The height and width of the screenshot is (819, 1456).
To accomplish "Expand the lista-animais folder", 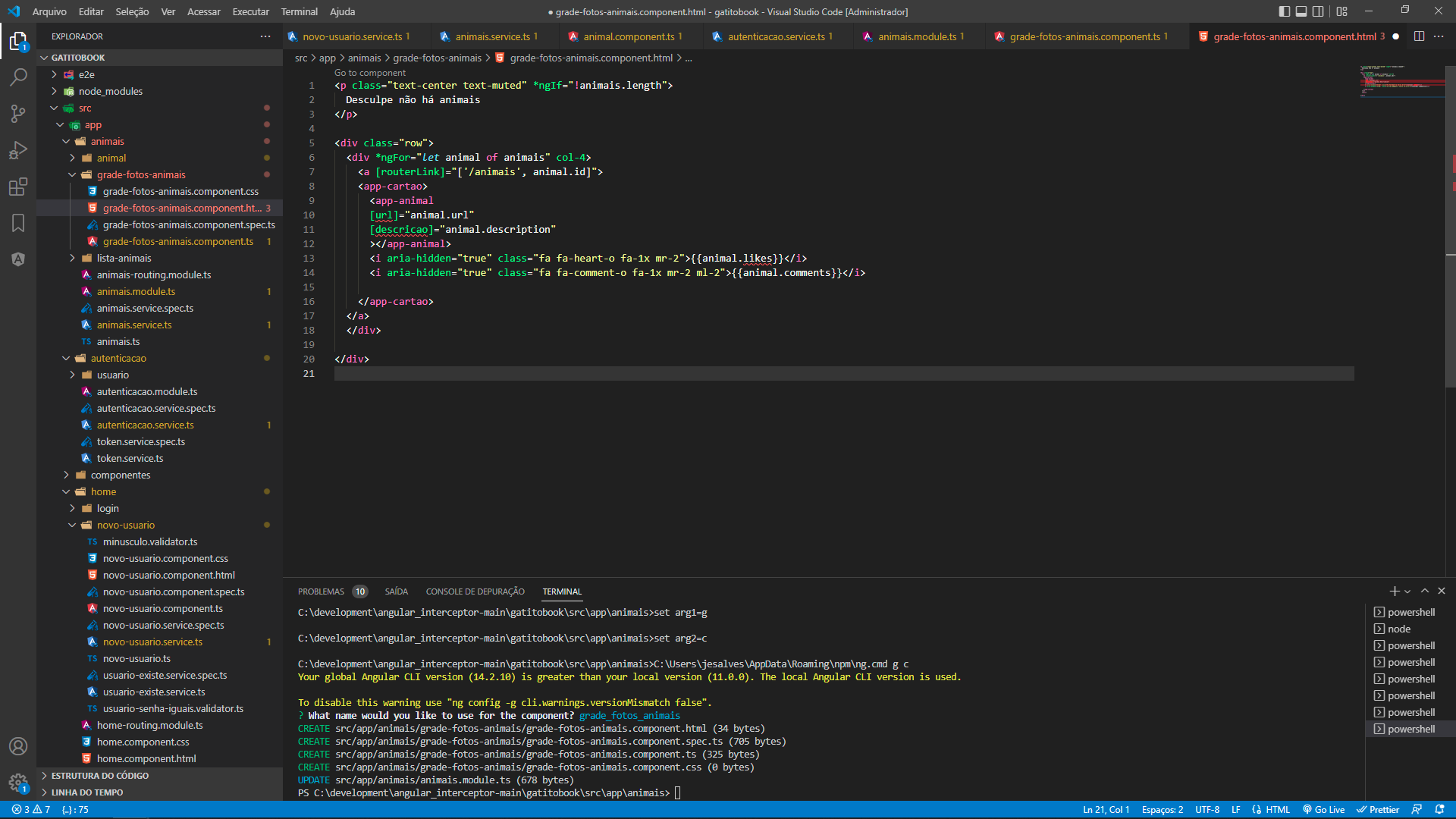I will click(x=159, y=258).
